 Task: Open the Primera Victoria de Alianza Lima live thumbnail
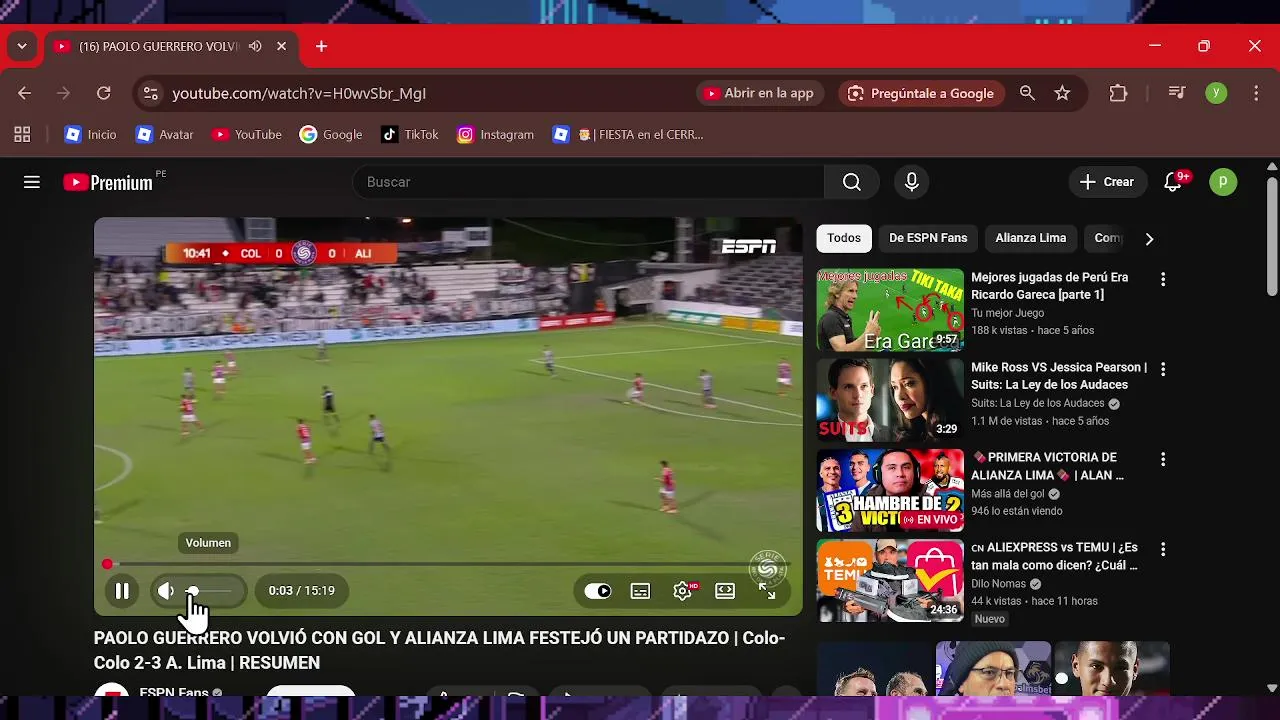click(x=890, y=490)
